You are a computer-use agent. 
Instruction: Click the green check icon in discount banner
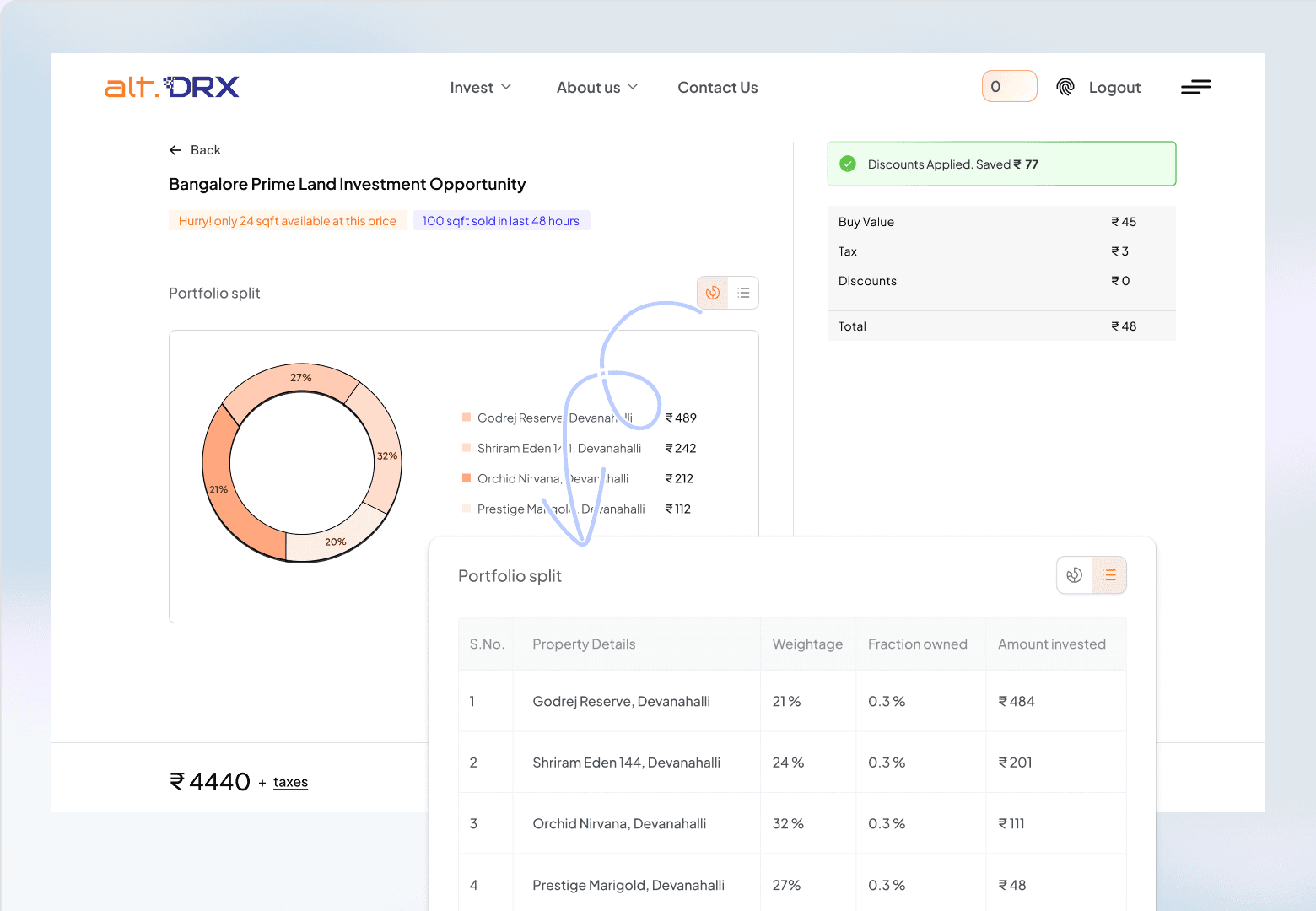tap(848, 164)
